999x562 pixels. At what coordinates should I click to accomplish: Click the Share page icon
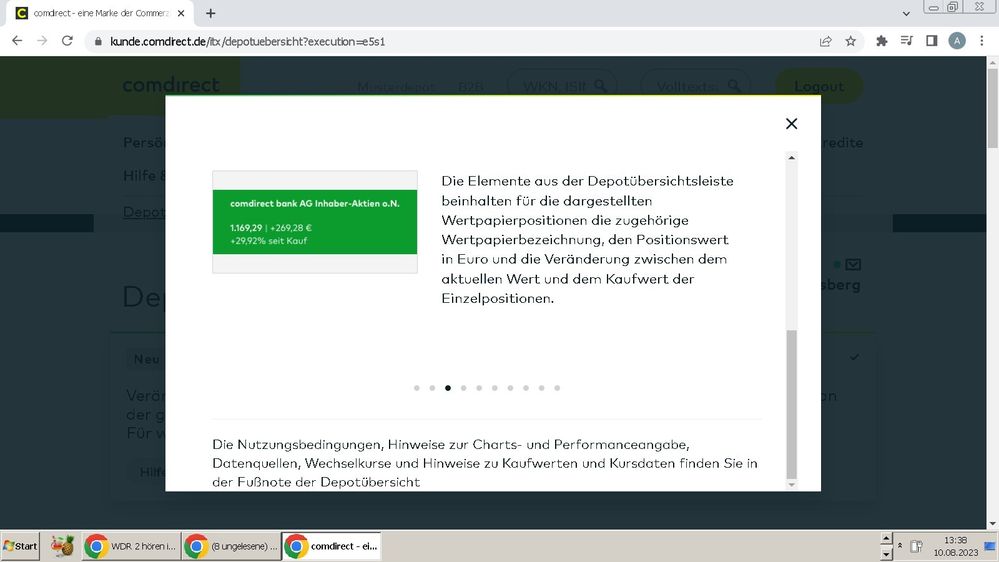point(826,41)
